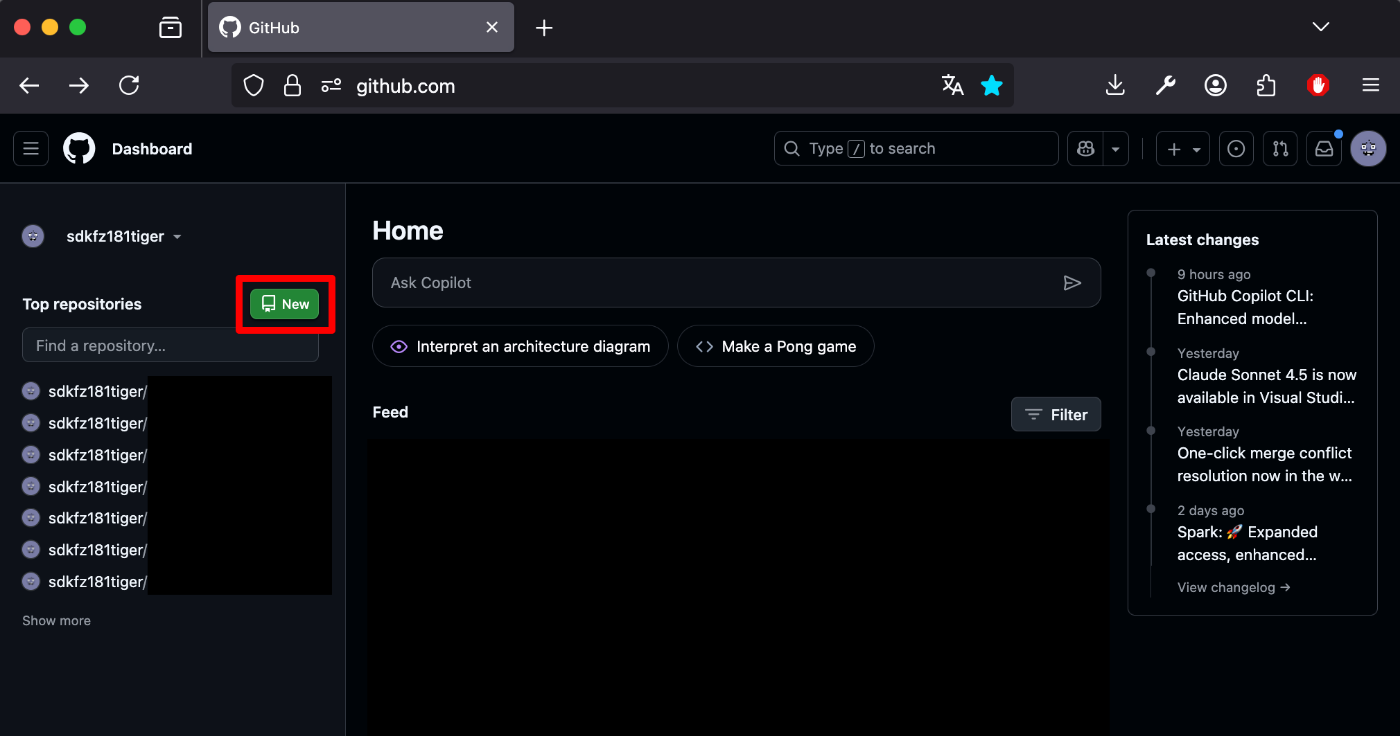
Task: Open the GitHub hamburger navigation menu
Action: (31, 149)
